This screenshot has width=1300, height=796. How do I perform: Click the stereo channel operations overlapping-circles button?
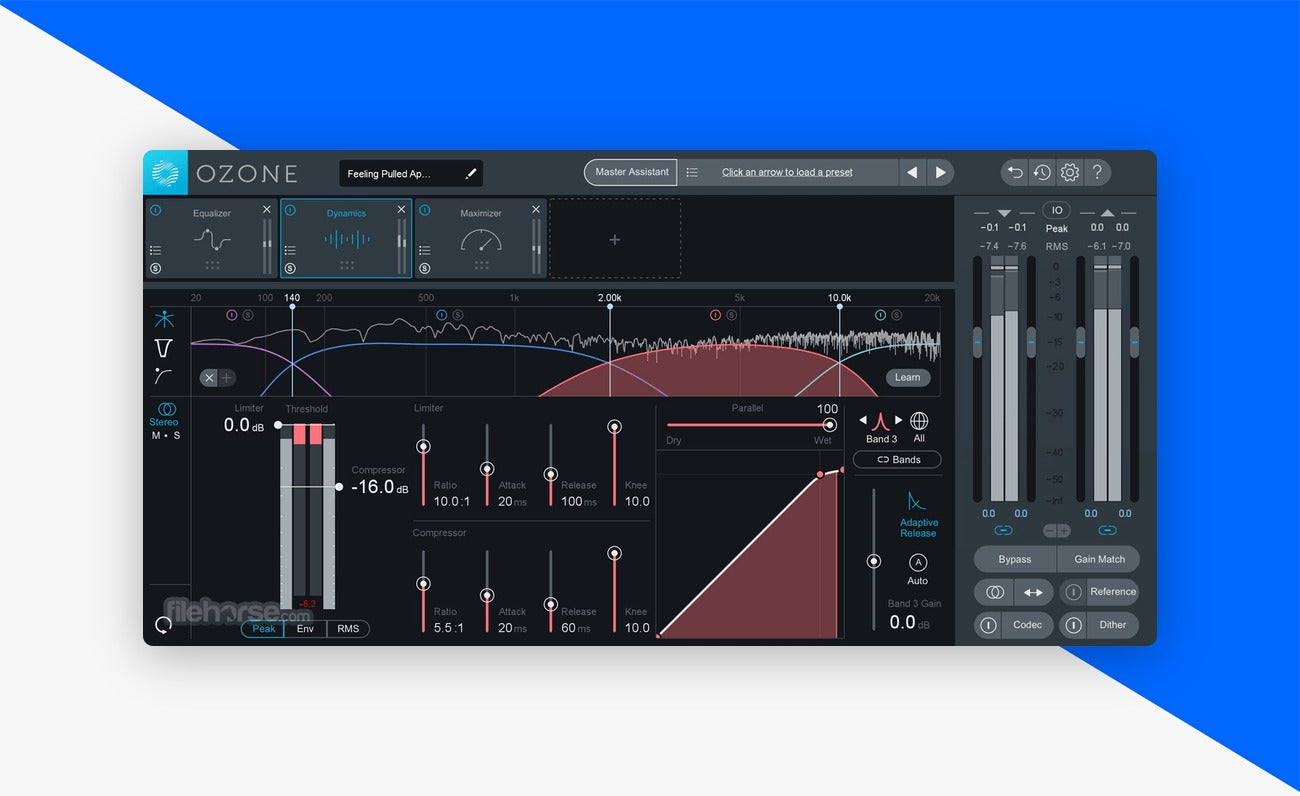(995, 592)
